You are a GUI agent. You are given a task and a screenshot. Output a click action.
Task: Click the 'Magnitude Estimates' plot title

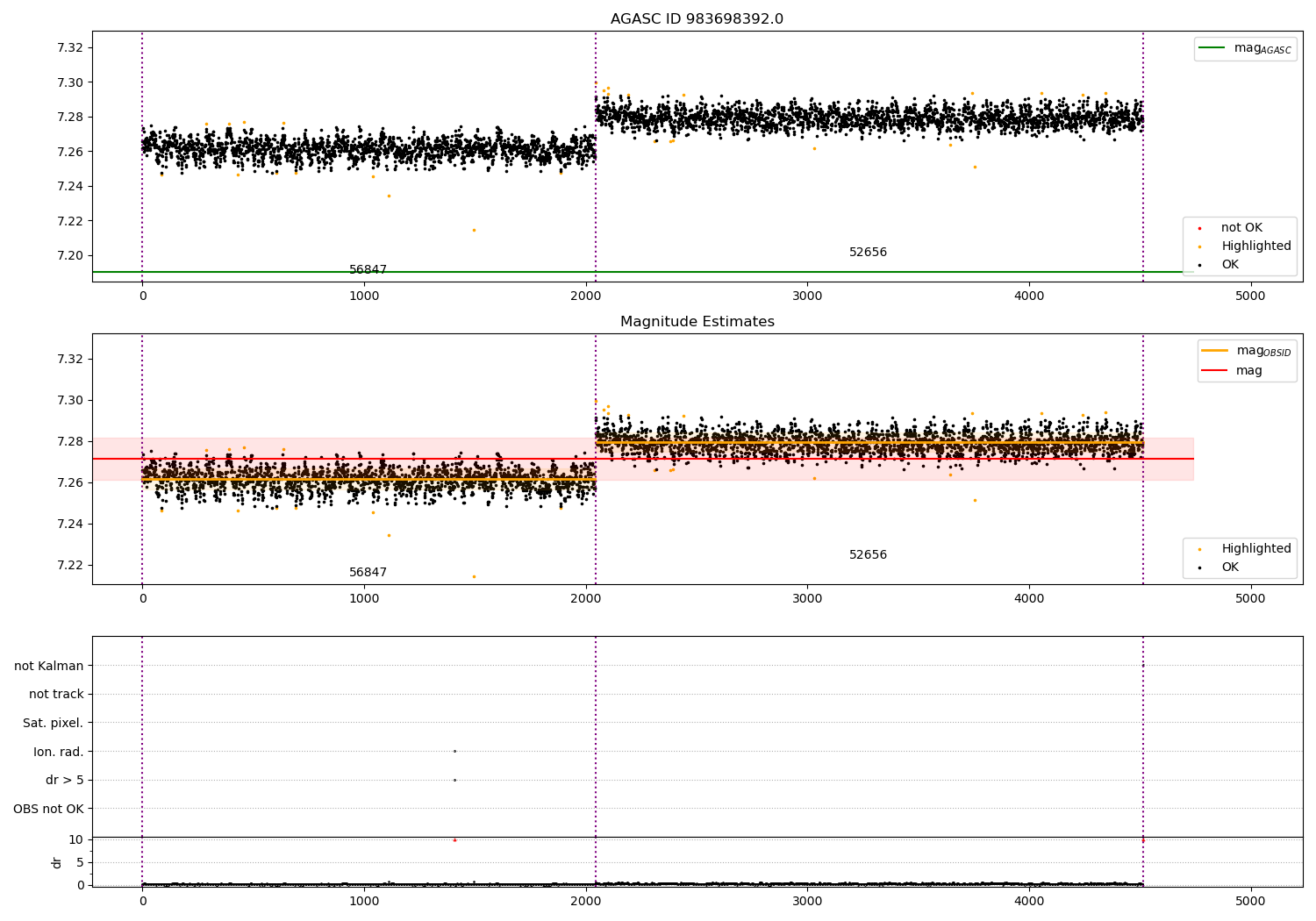coord(697,322)
